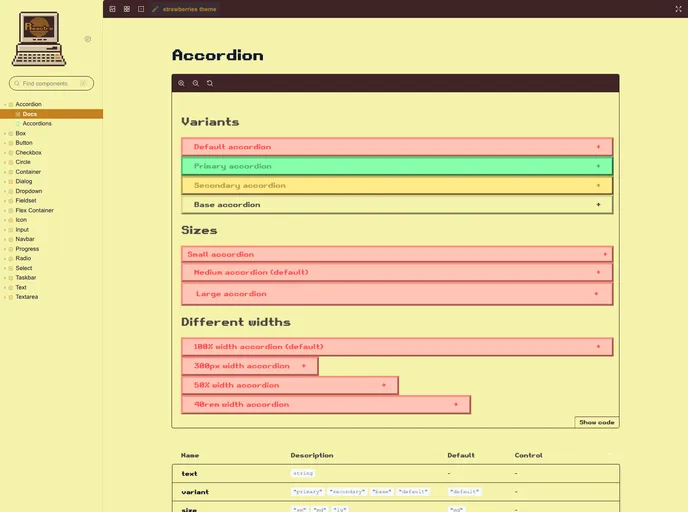This screenshot has height=512, width=688.
Task: Expand the Default accordion
Action: 397,147
